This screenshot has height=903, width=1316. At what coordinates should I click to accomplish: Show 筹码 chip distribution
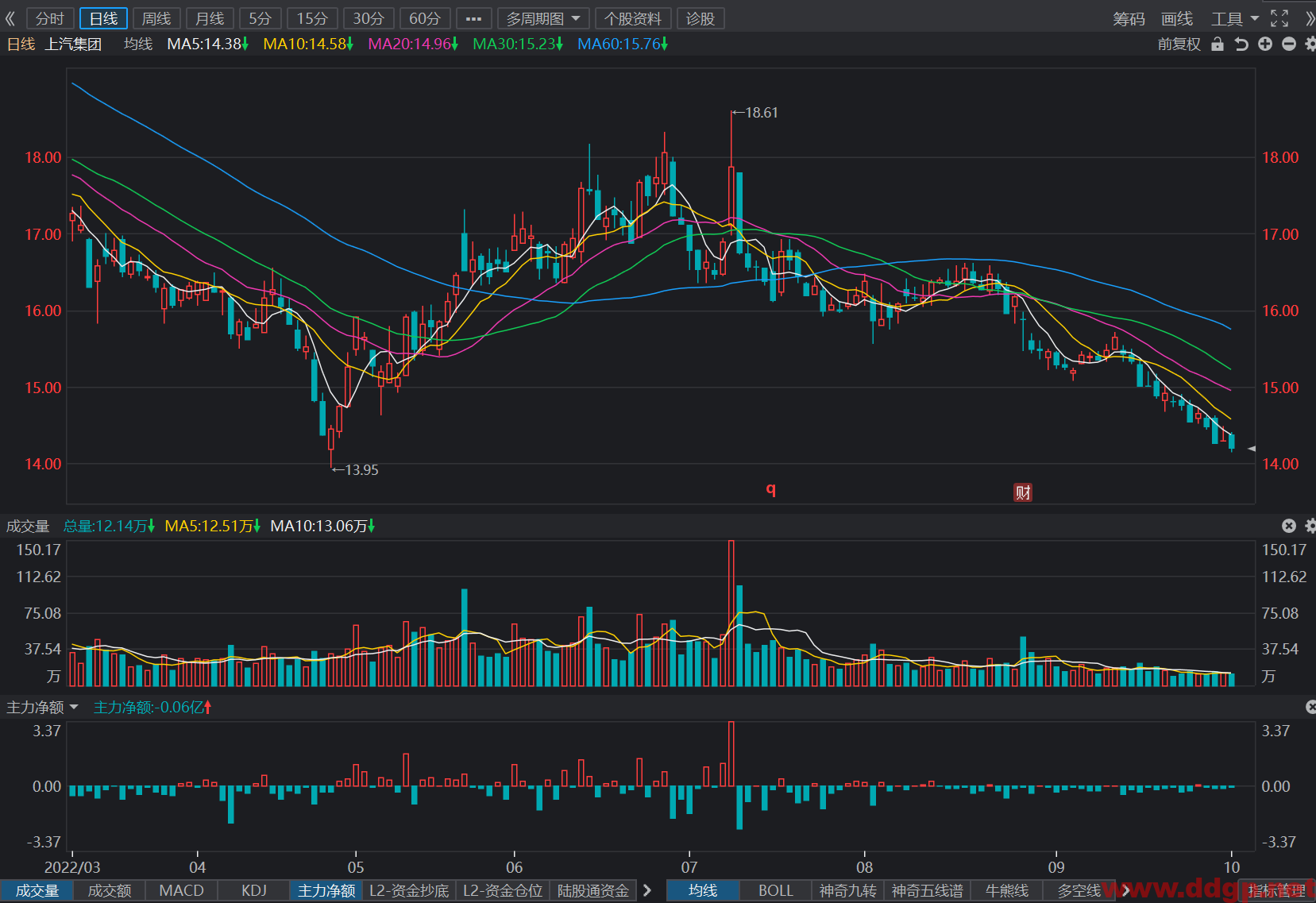click(x=1129, y=18)
